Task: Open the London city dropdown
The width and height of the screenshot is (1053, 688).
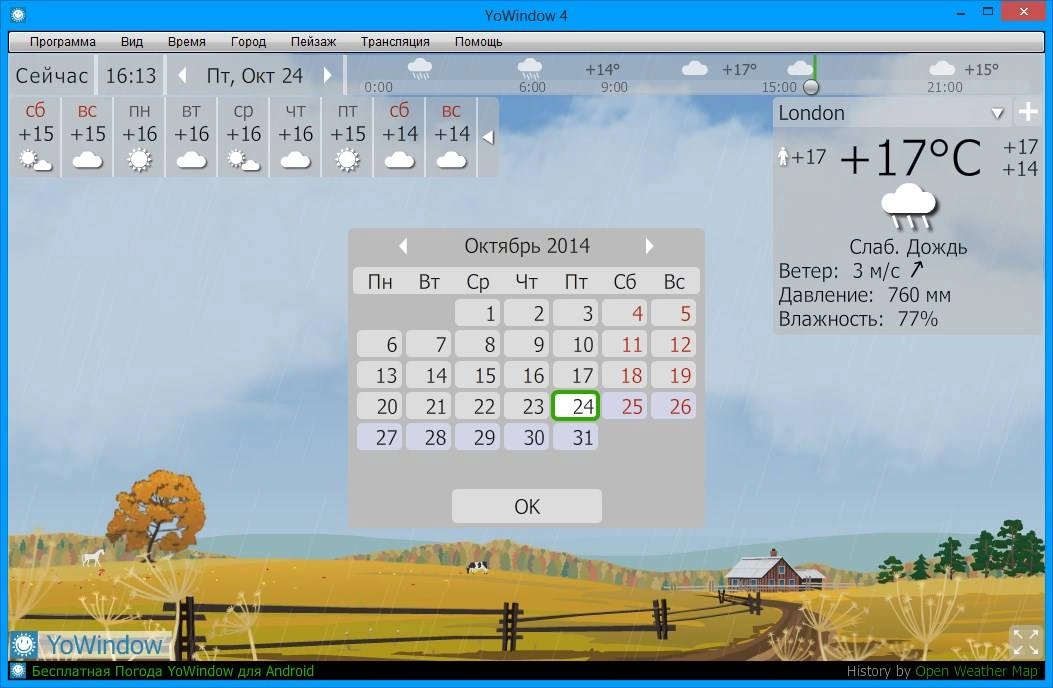Action: point(997,114)
